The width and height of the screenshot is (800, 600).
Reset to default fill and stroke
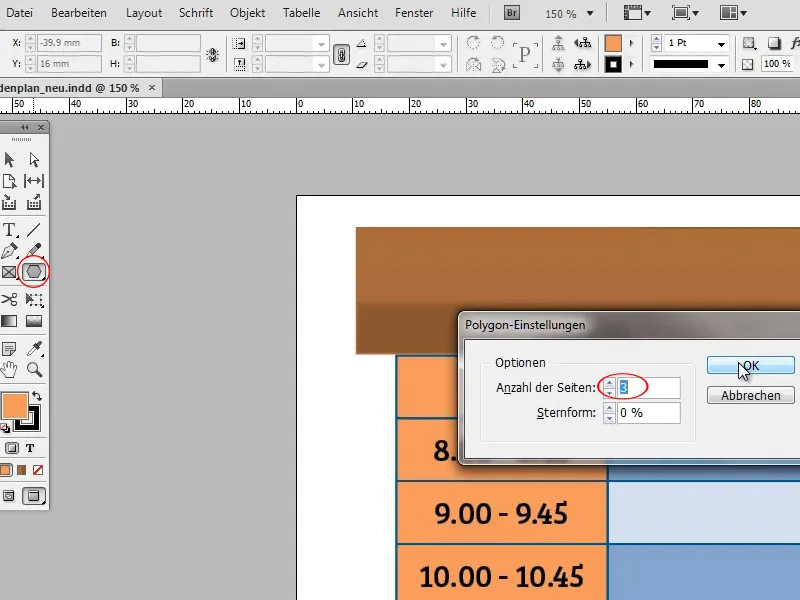6,428
